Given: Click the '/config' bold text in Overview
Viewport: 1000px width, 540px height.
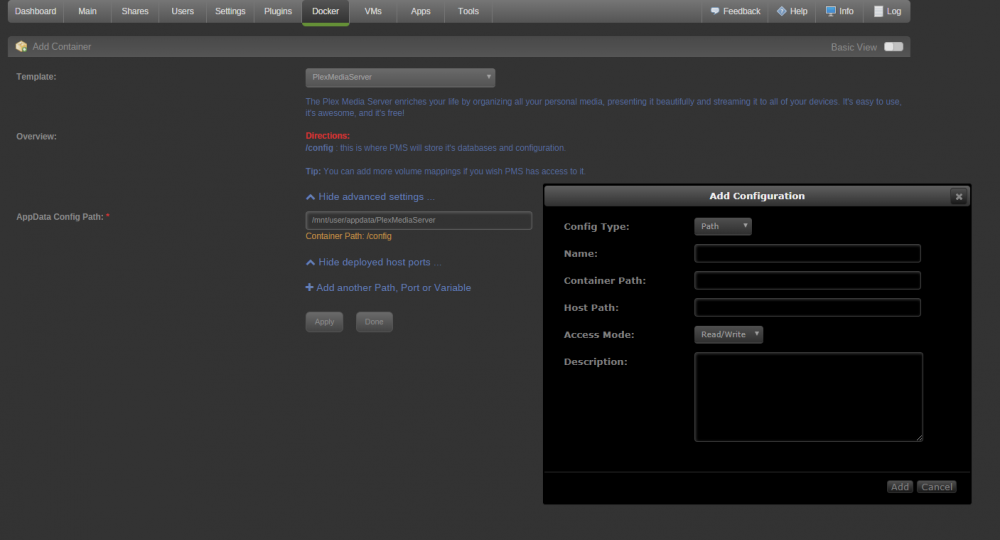Looking at the screenshot, I should tap(320, 148).
